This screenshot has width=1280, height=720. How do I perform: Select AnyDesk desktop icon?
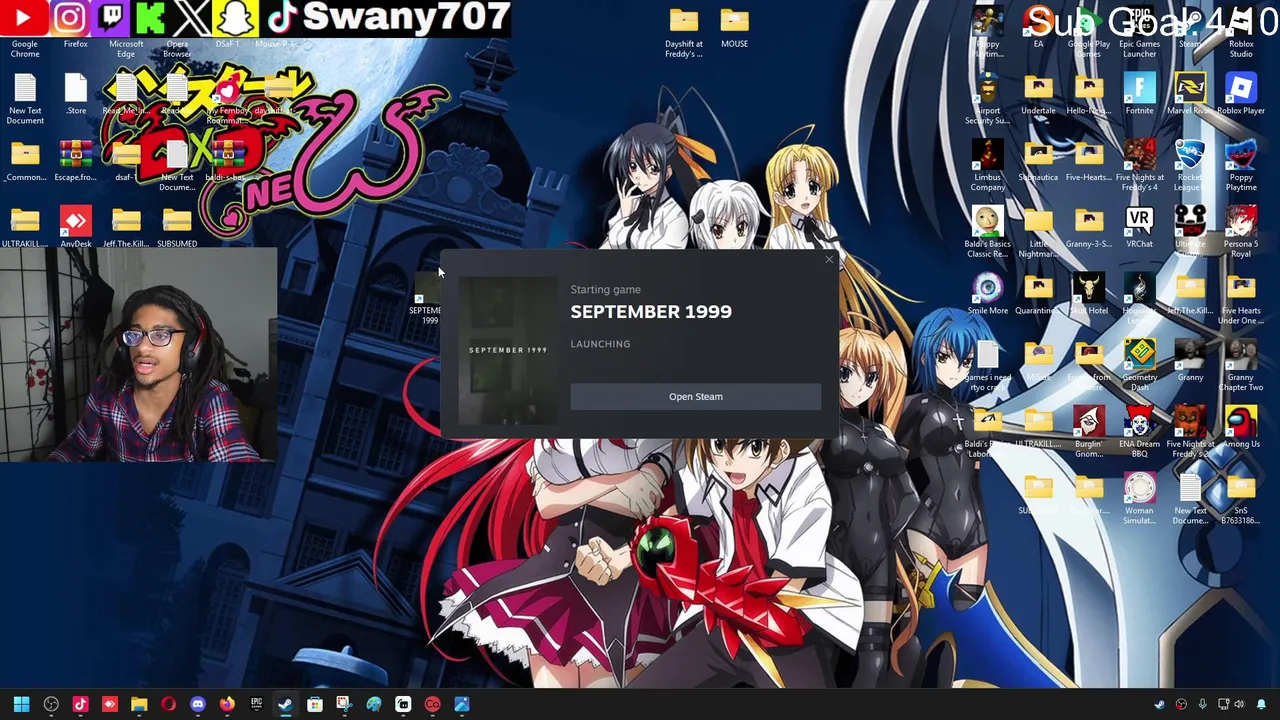point(76,228)
